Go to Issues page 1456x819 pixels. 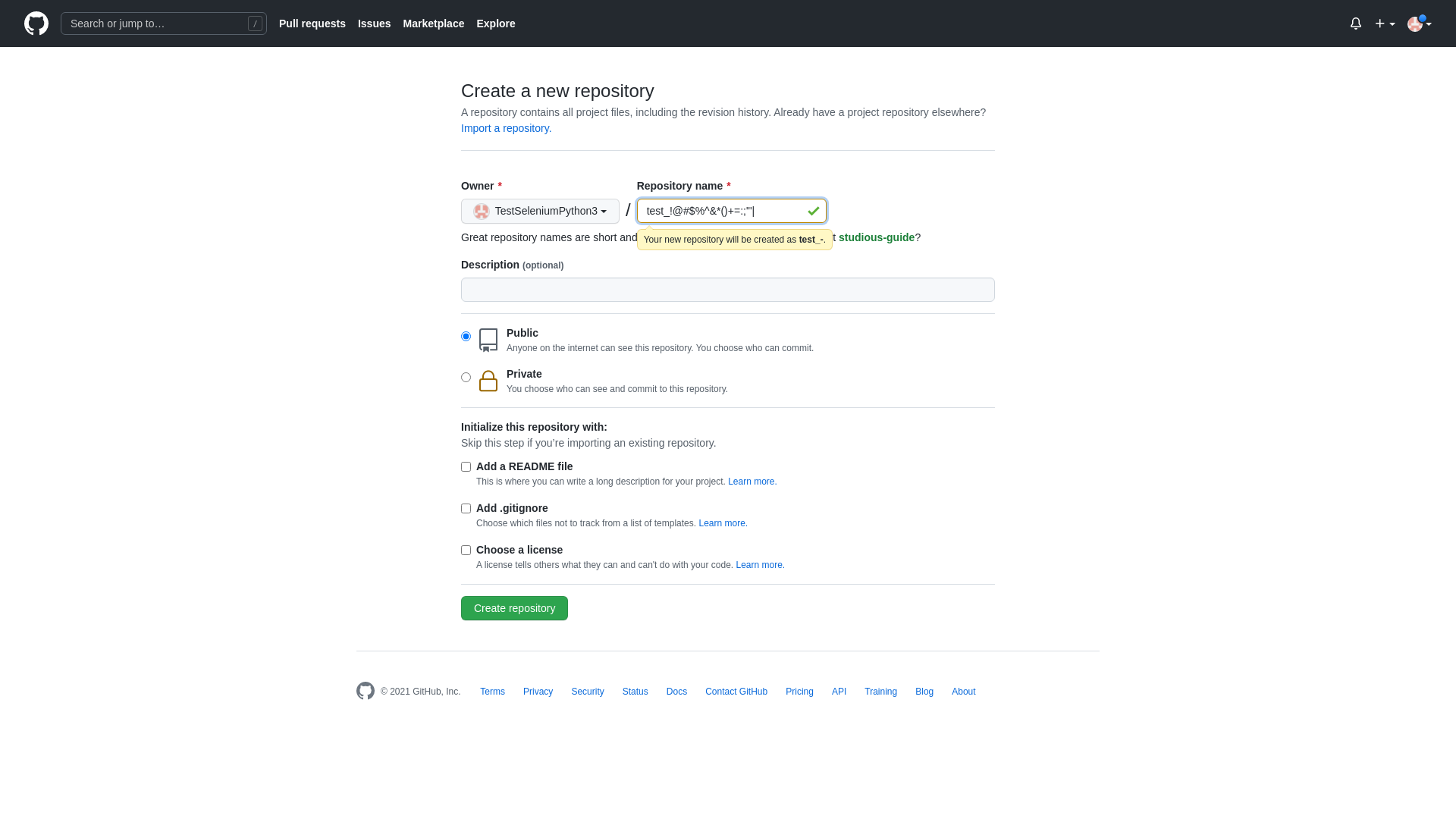[374, 24]
